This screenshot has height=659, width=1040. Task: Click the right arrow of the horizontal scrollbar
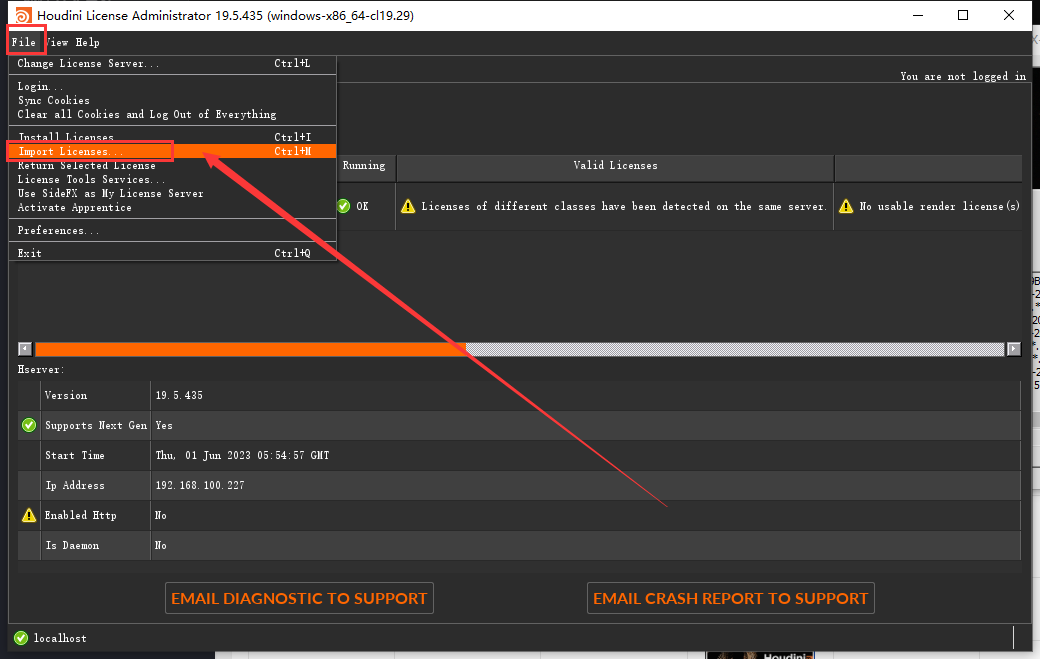click(x=1012, y=348)
